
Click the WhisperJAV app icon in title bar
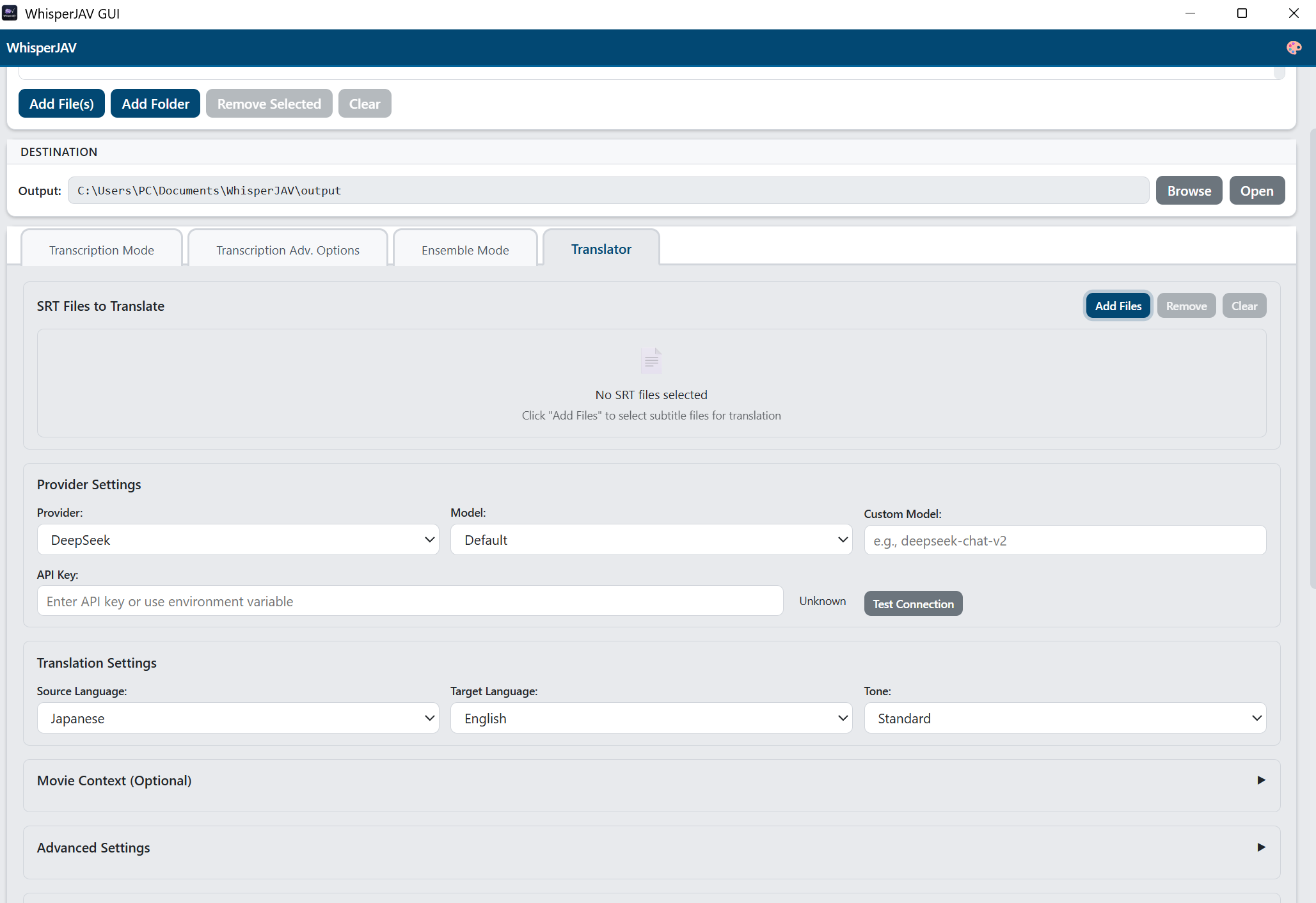coord(10,13)
